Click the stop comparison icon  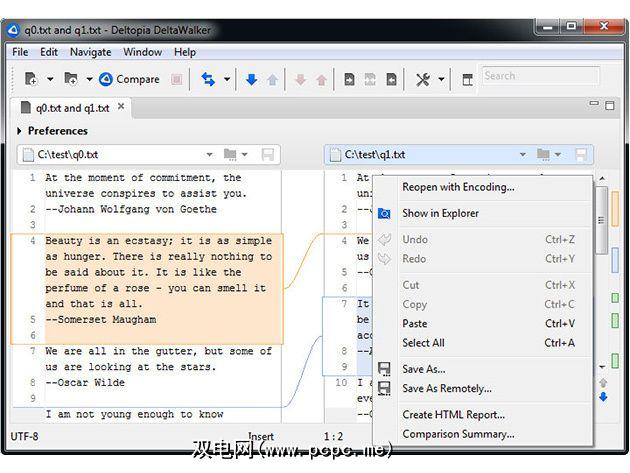click(x=176, y=80)
